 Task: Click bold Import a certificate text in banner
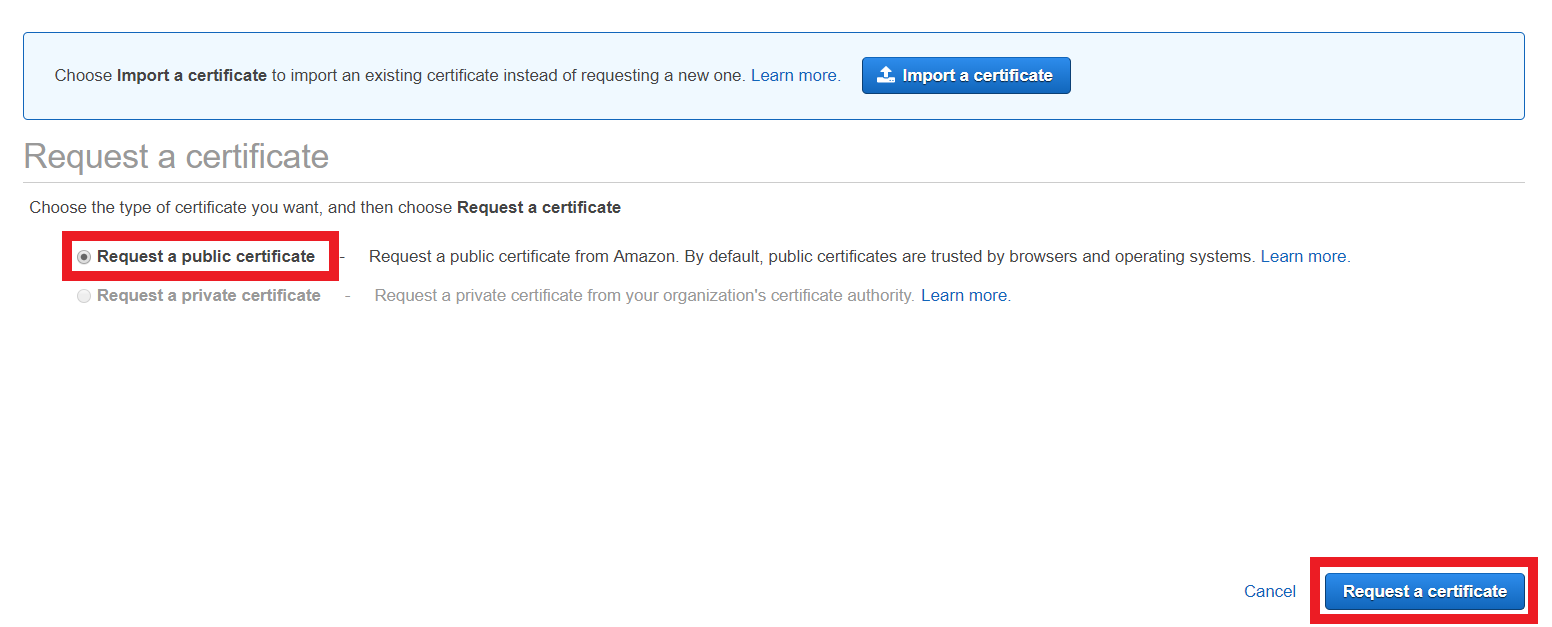pyautogui.click(x=192, y=76)
